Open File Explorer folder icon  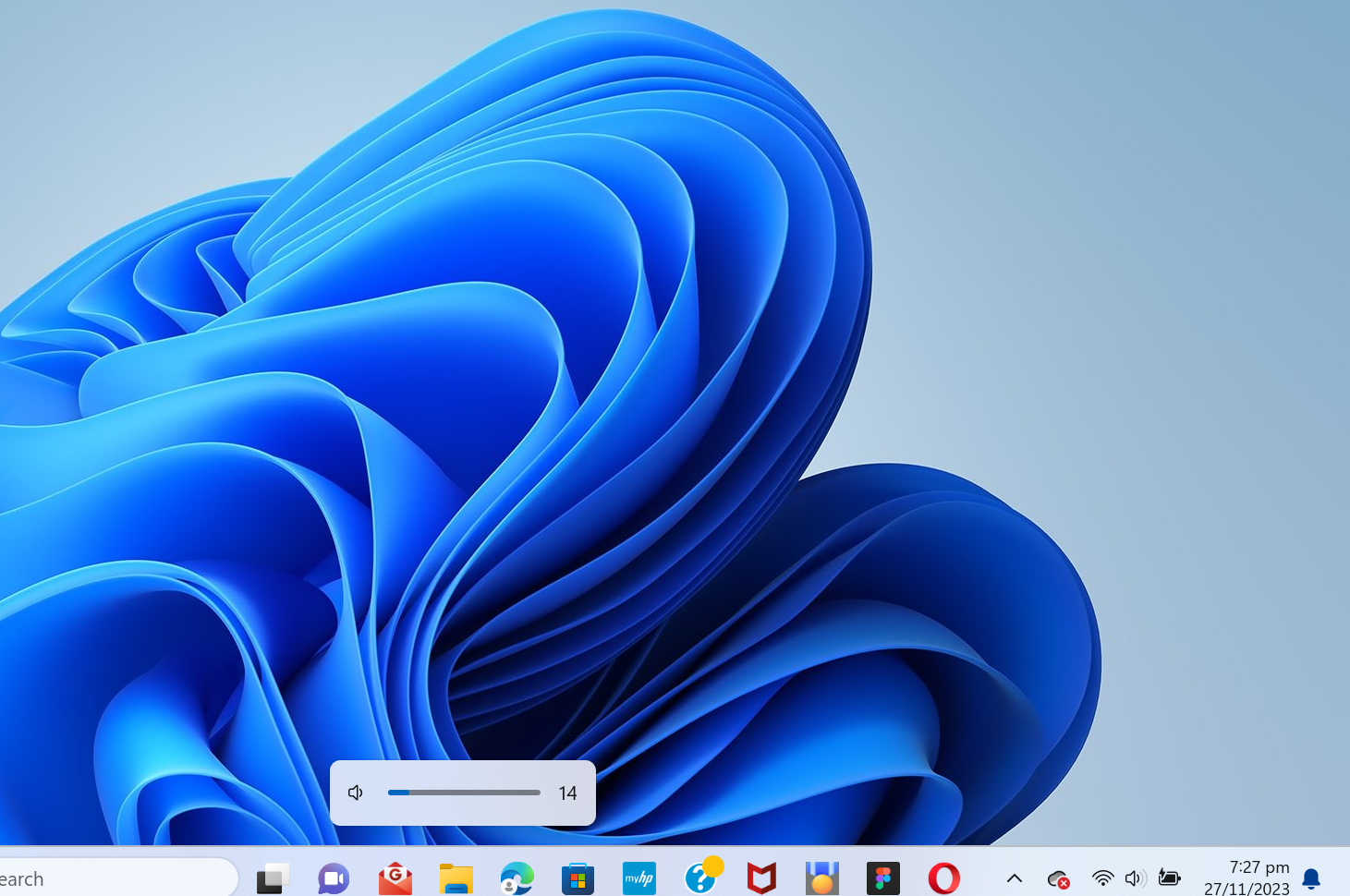(456, 878)
